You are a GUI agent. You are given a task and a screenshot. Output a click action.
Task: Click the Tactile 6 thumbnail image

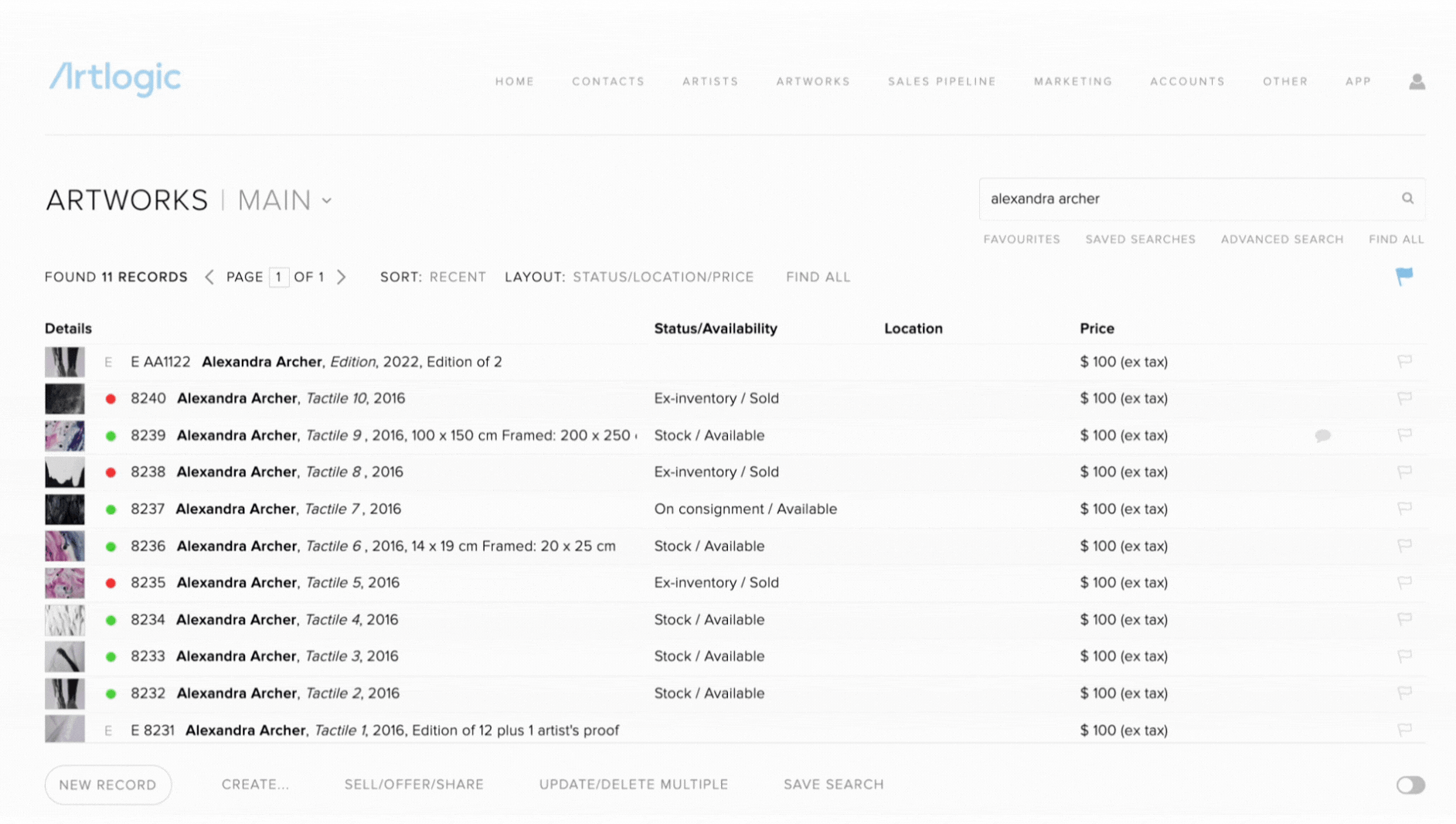[x=65, y=546]
